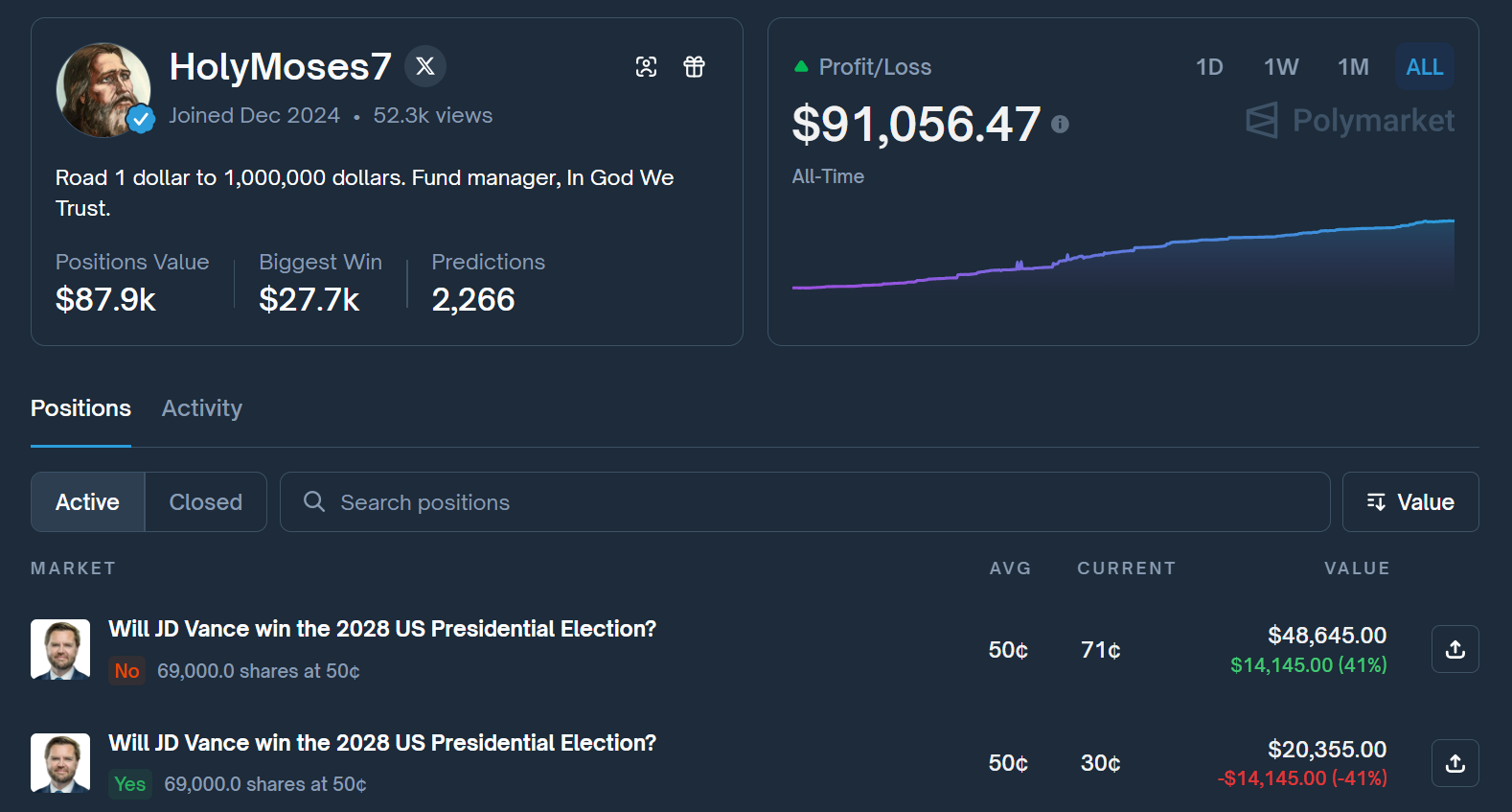Switch to the Activity tab
This screenshot has height=812, width=1512.
click(201, 408)
